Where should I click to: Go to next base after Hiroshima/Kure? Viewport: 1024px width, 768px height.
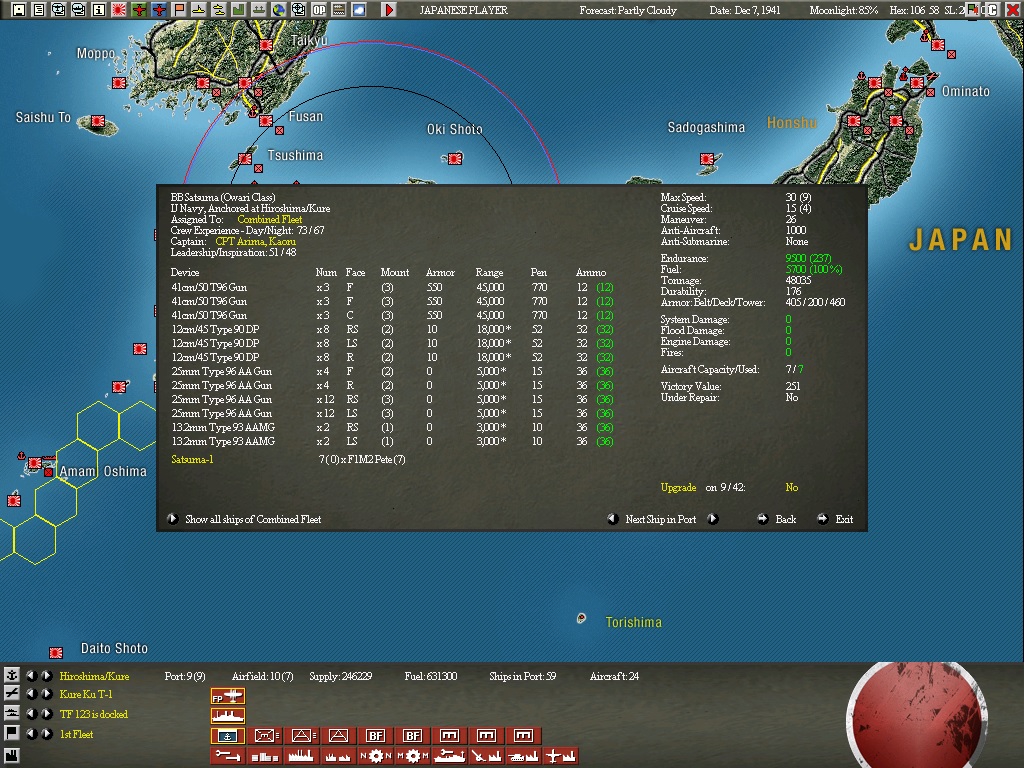[x=46, y=675]
